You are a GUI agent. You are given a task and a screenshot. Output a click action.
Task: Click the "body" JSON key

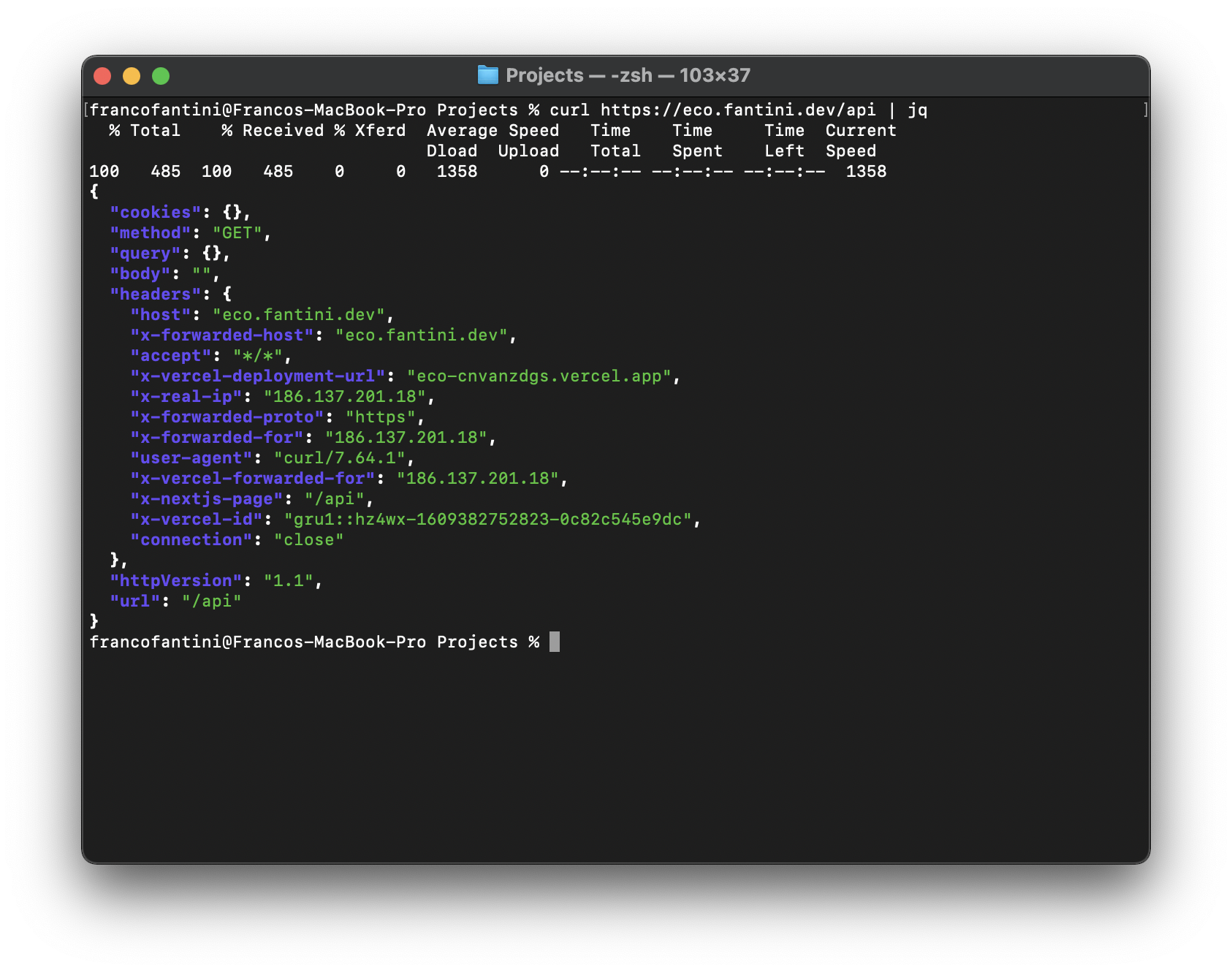click(x=140, y=273)
